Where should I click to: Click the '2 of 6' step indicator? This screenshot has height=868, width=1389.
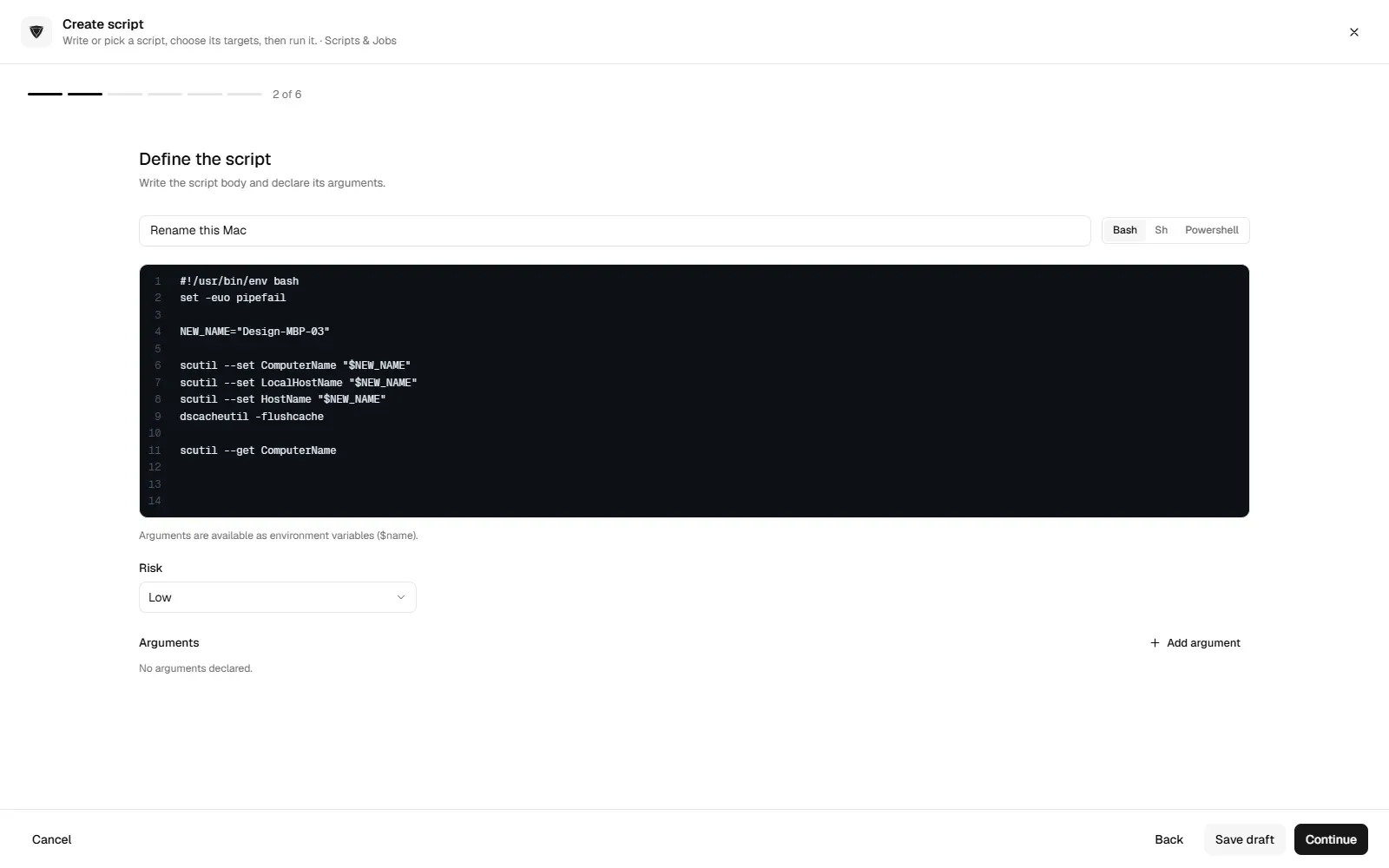pos(286,95)
